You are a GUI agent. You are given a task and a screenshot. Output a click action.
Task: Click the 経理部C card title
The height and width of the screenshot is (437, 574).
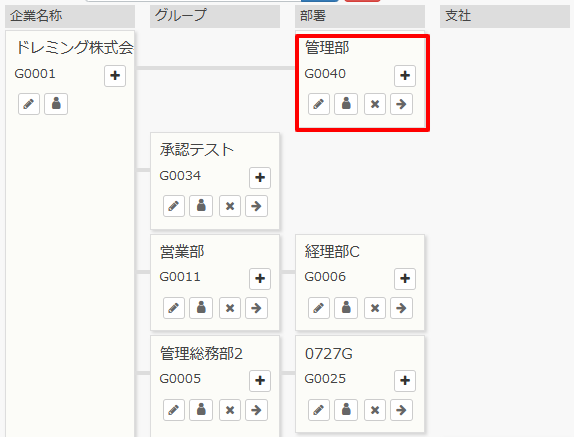tap(332, 251)
